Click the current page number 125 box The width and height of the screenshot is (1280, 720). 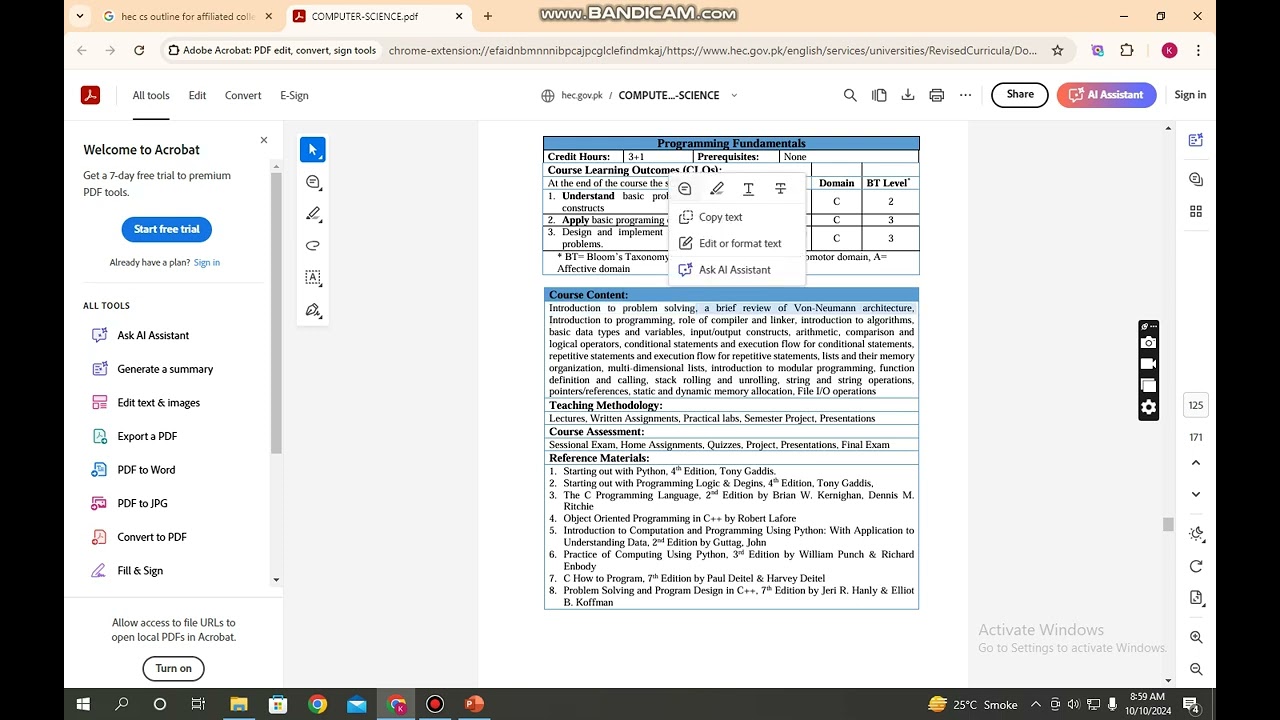(x=1196, y=405)
